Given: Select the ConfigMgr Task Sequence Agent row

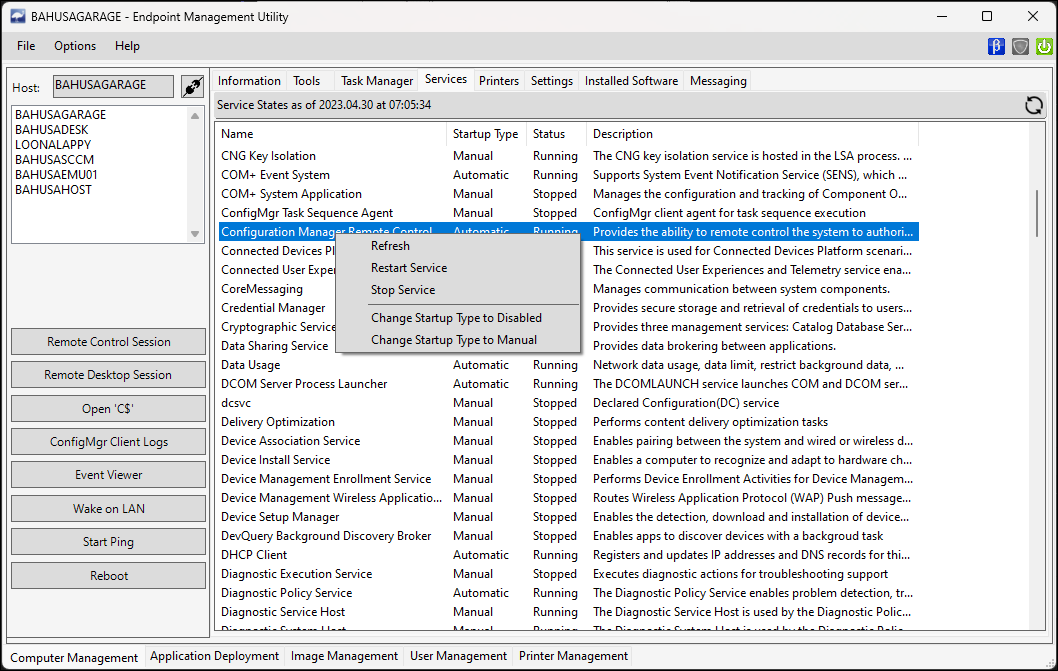Looking at the screenshot, I should (568, 213).
